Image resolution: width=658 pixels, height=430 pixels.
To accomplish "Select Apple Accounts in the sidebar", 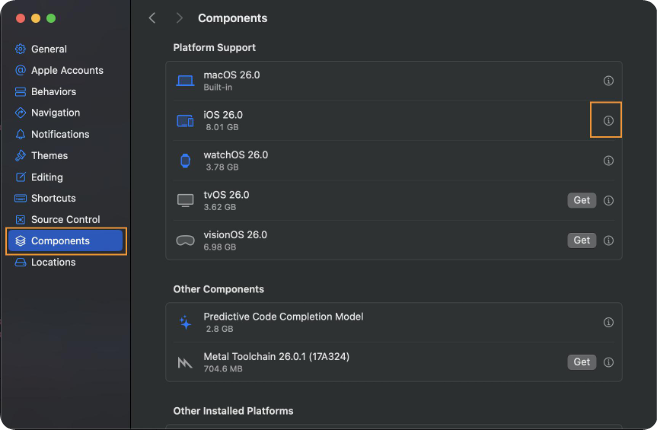I will coord(65,70).
